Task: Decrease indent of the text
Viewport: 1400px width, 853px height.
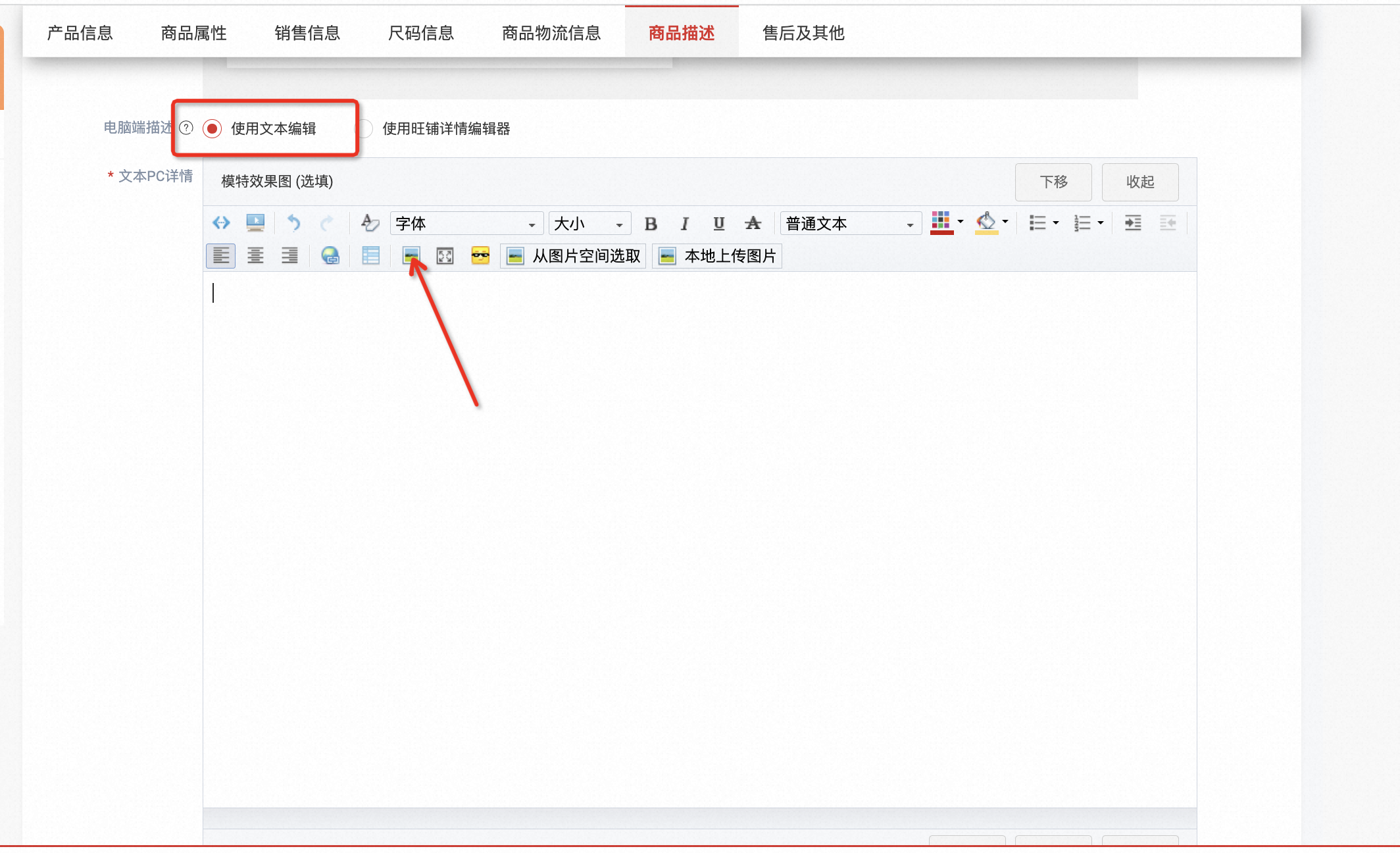Action: pos(1168,223)
